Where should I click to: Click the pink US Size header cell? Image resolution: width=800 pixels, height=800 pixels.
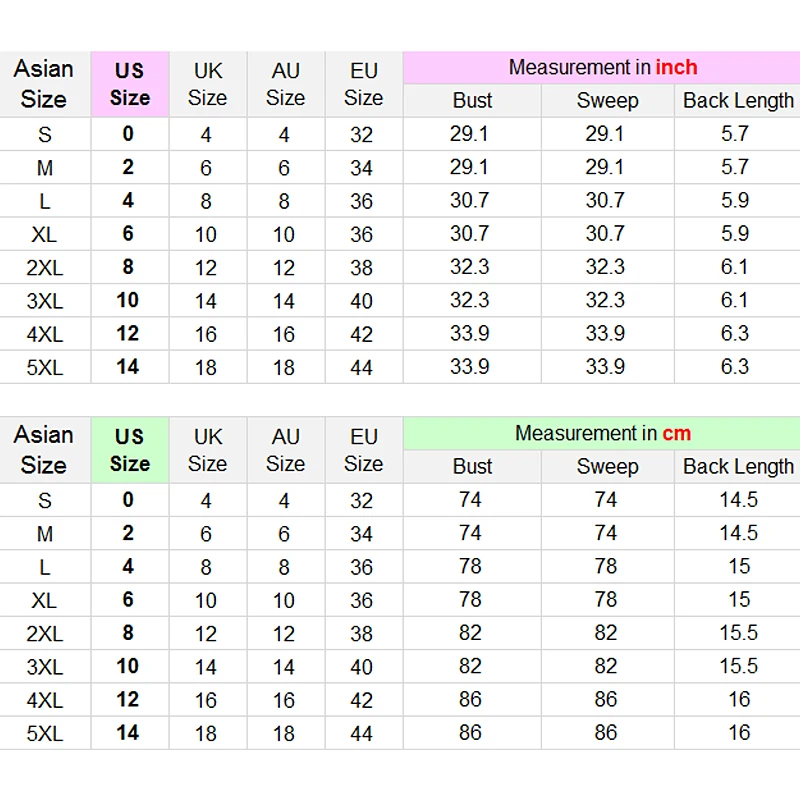point(129,84)
